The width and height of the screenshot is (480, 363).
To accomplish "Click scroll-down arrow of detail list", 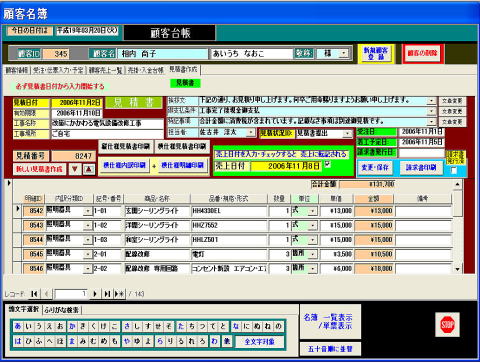I will click(x=457, y=269).
